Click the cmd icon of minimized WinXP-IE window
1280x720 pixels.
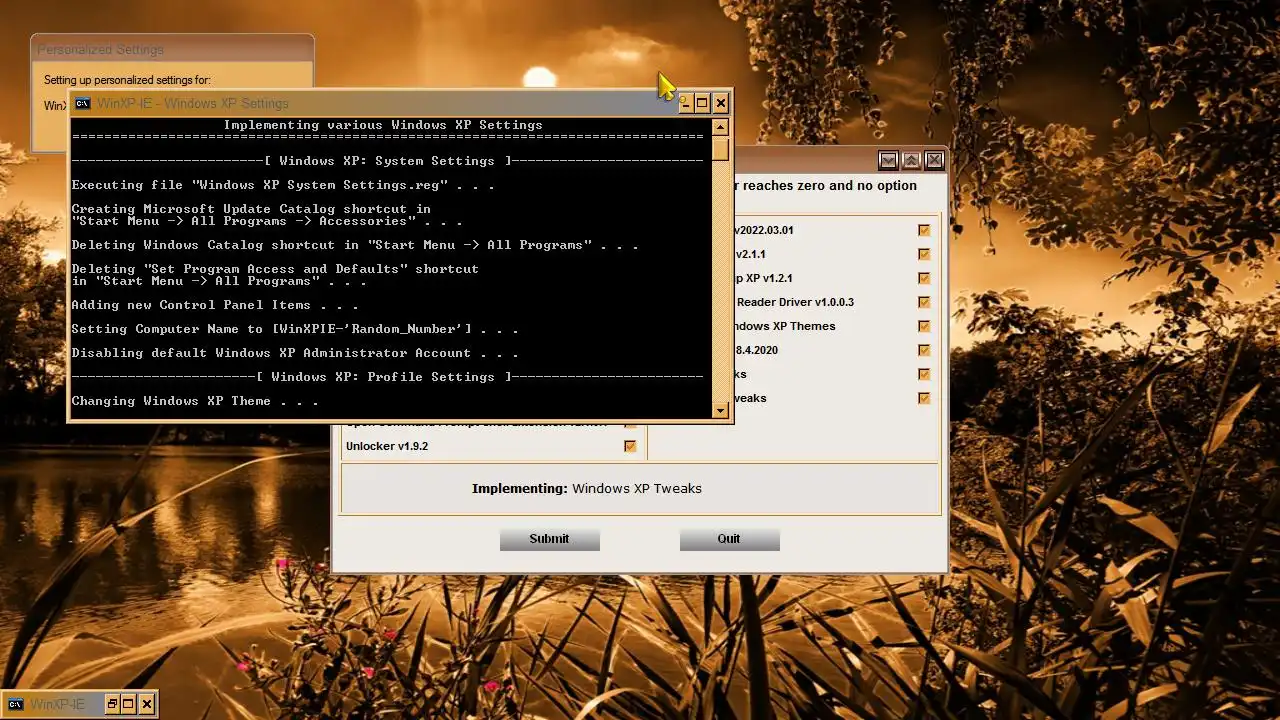(15, 704)
